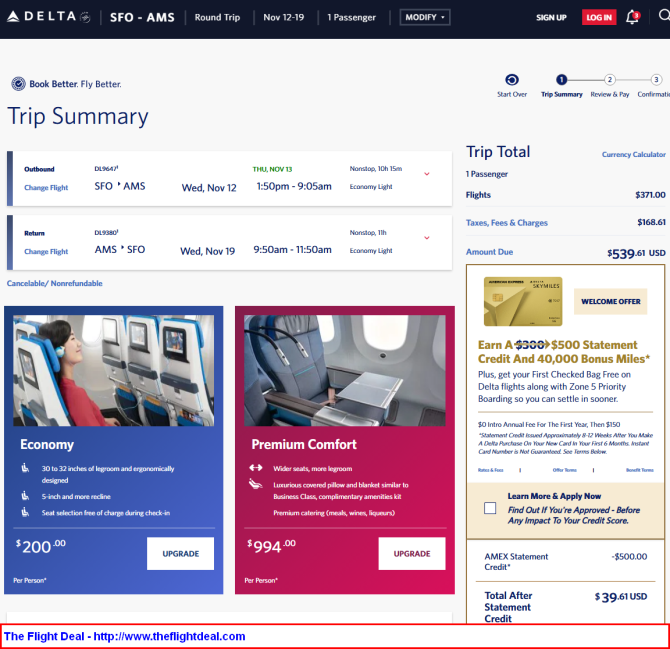Open the Benefit Terms link
The width and height of the screenshot is (670, 649).
click(639, 470)
